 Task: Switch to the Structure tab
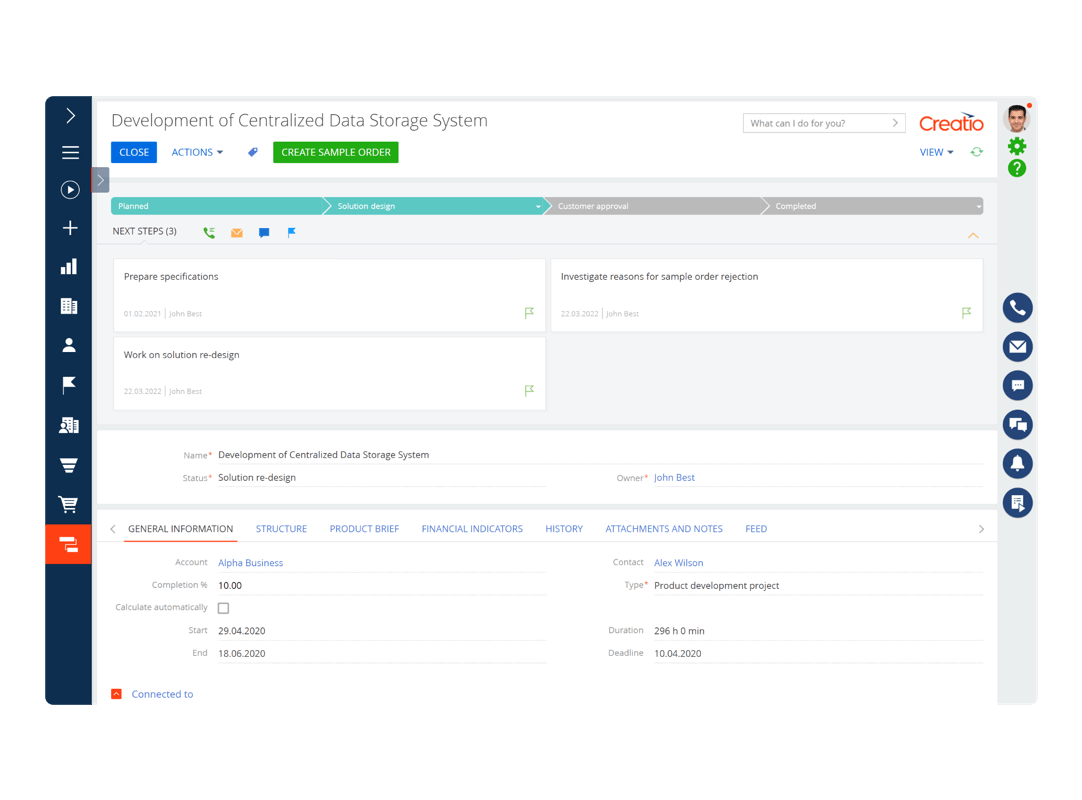point(282,529)
